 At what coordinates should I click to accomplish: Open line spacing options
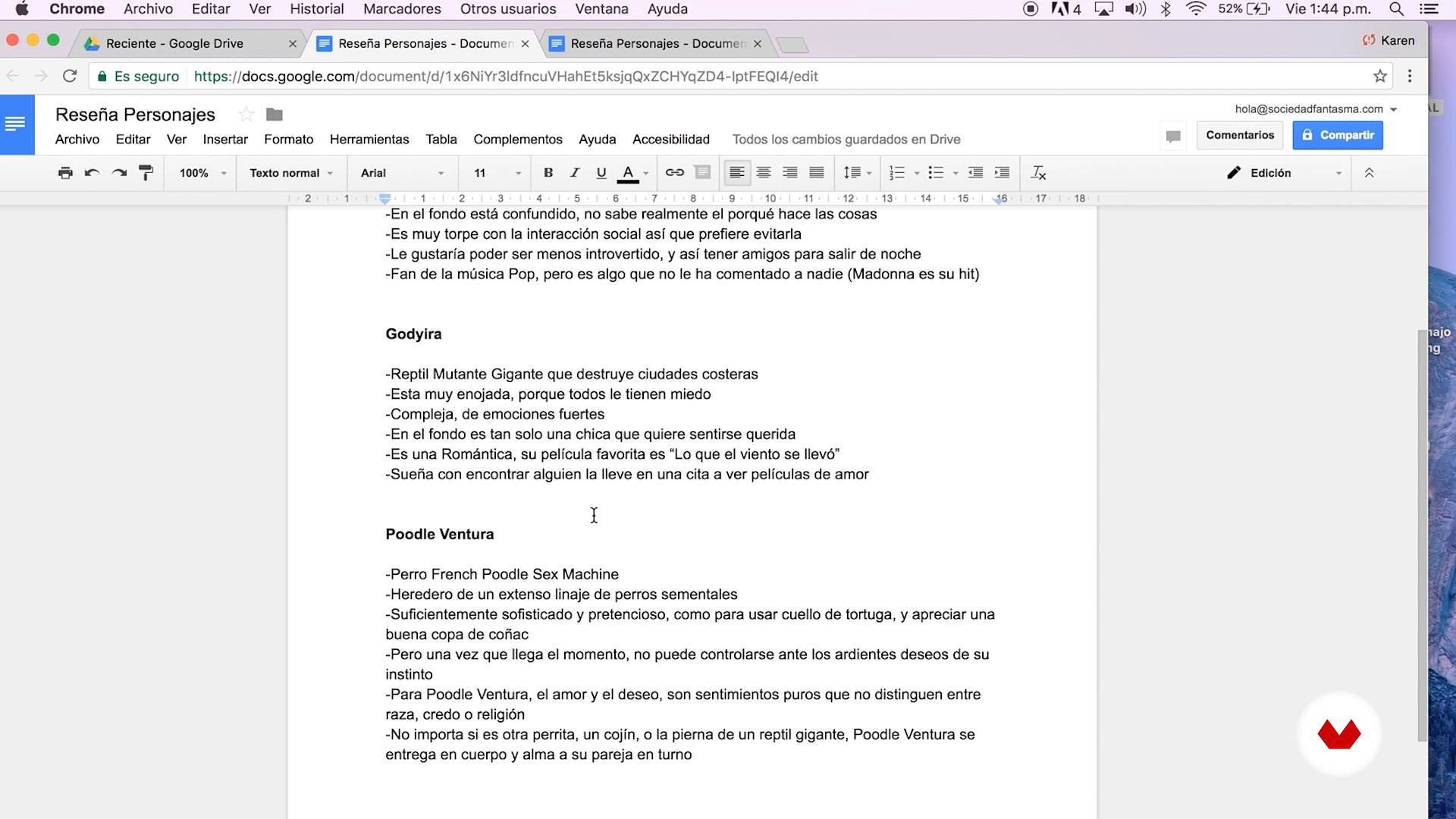pyautogui.click(x=858, y=173)
